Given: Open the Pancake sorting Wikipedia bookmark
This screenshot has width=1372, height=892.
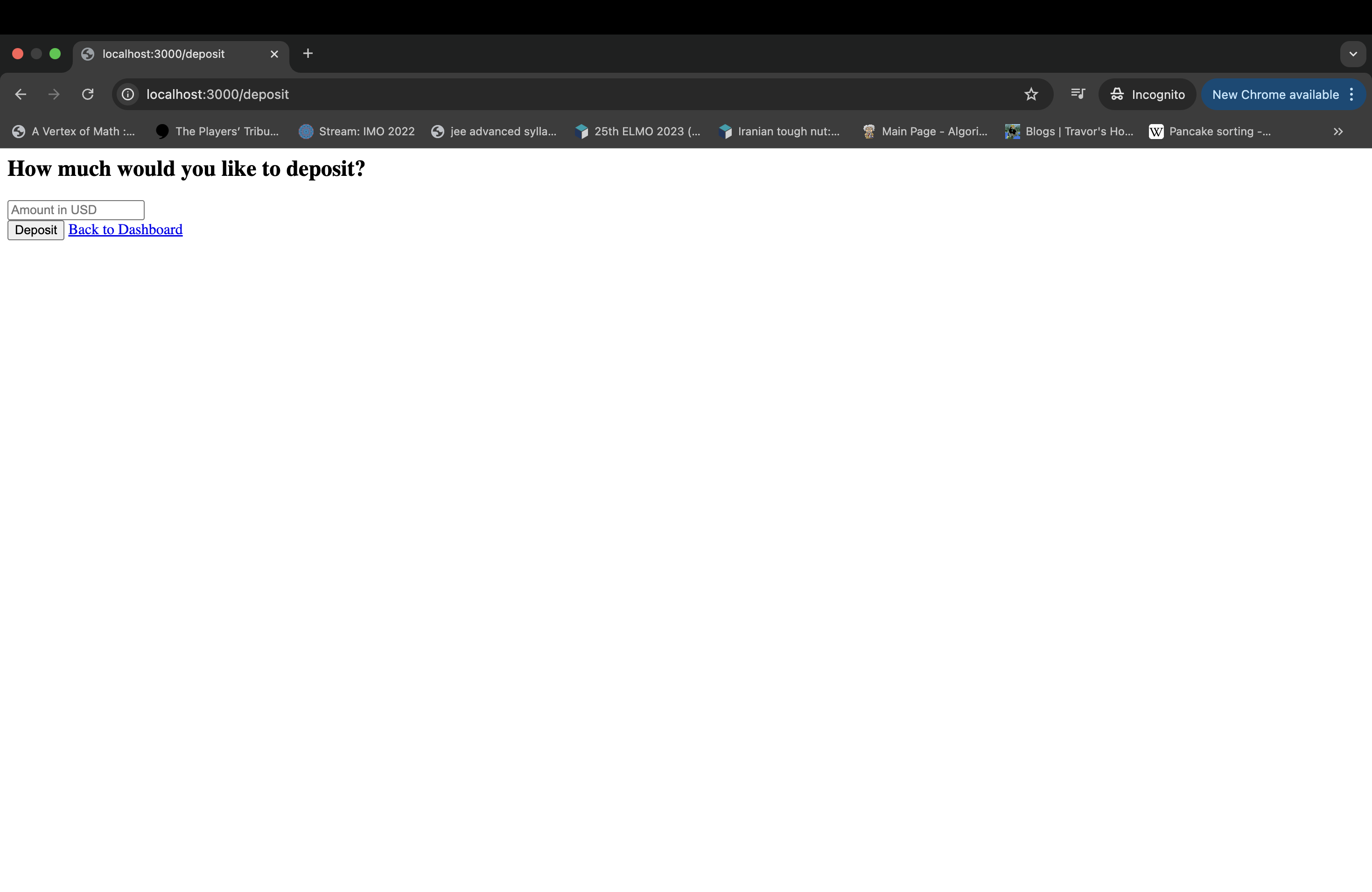Looking at the screenshot, I should point(1210,132).
